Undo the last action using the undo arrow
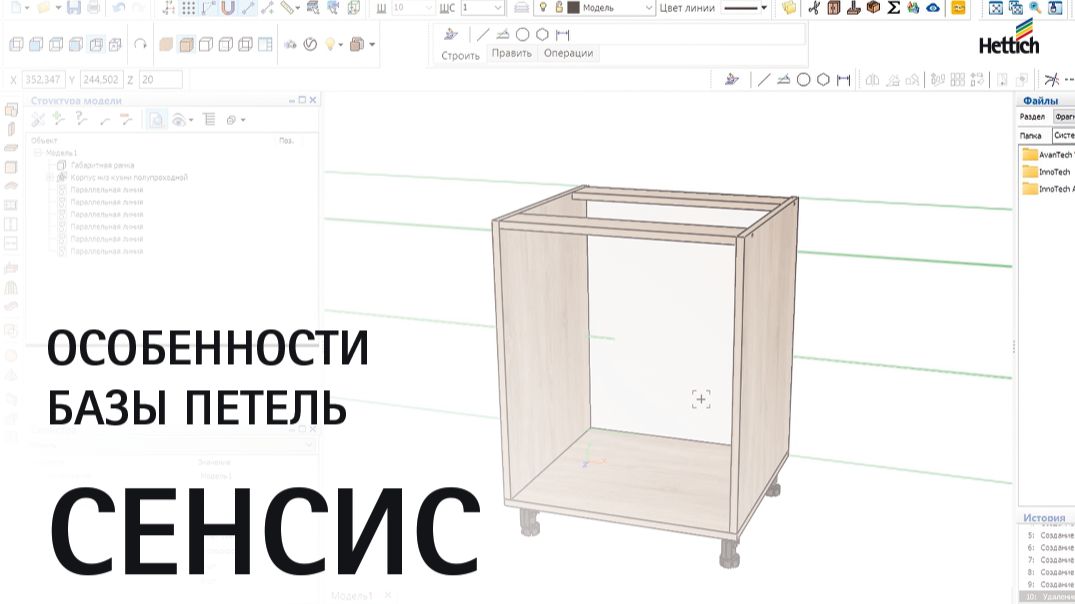1075x604 pixels. [x=119, y=8]
